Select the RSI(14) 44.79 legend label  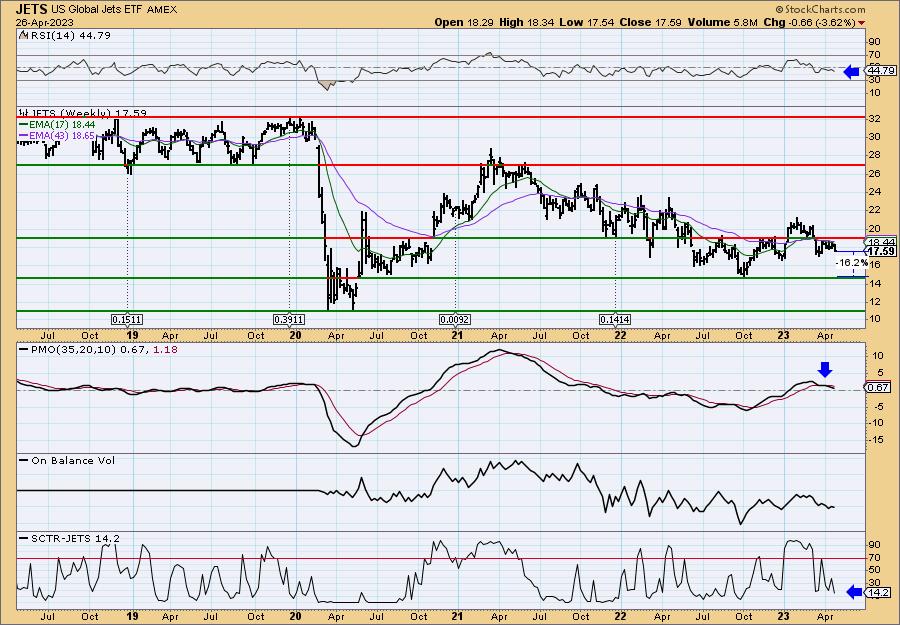tap(69, 36)
